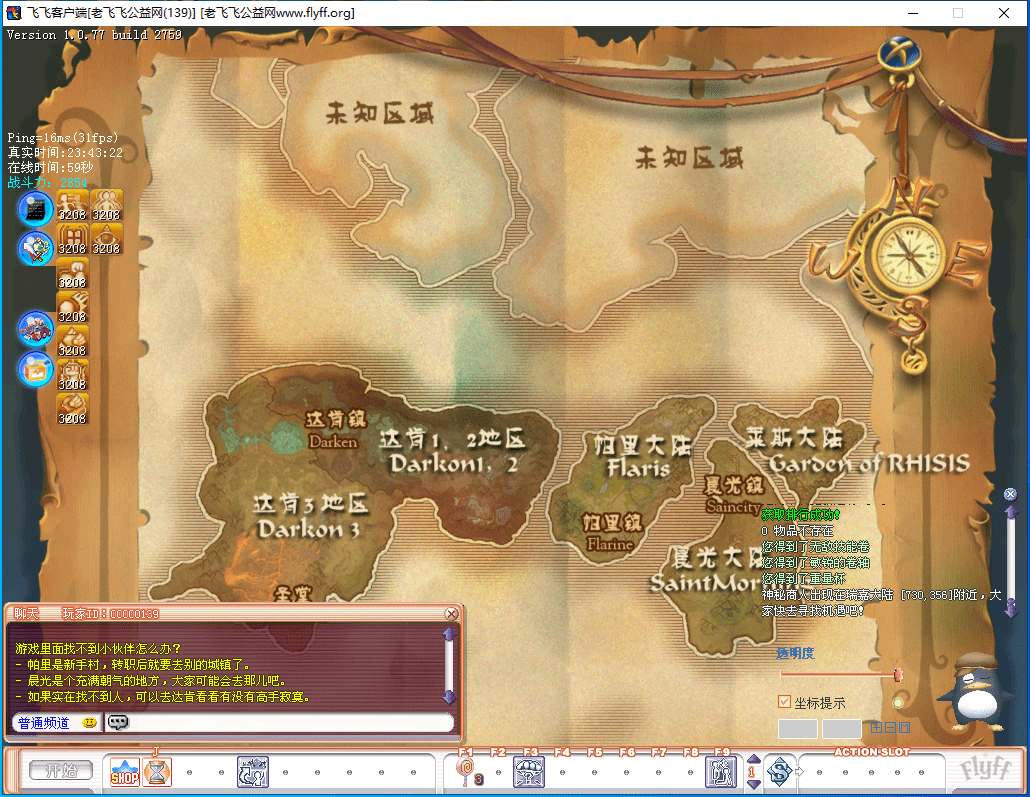Image resolution: width=1030 pixels, height=797 pixels.
Task: Click the hourglass icon in the J slot
Action: click(x=156, y=772)
